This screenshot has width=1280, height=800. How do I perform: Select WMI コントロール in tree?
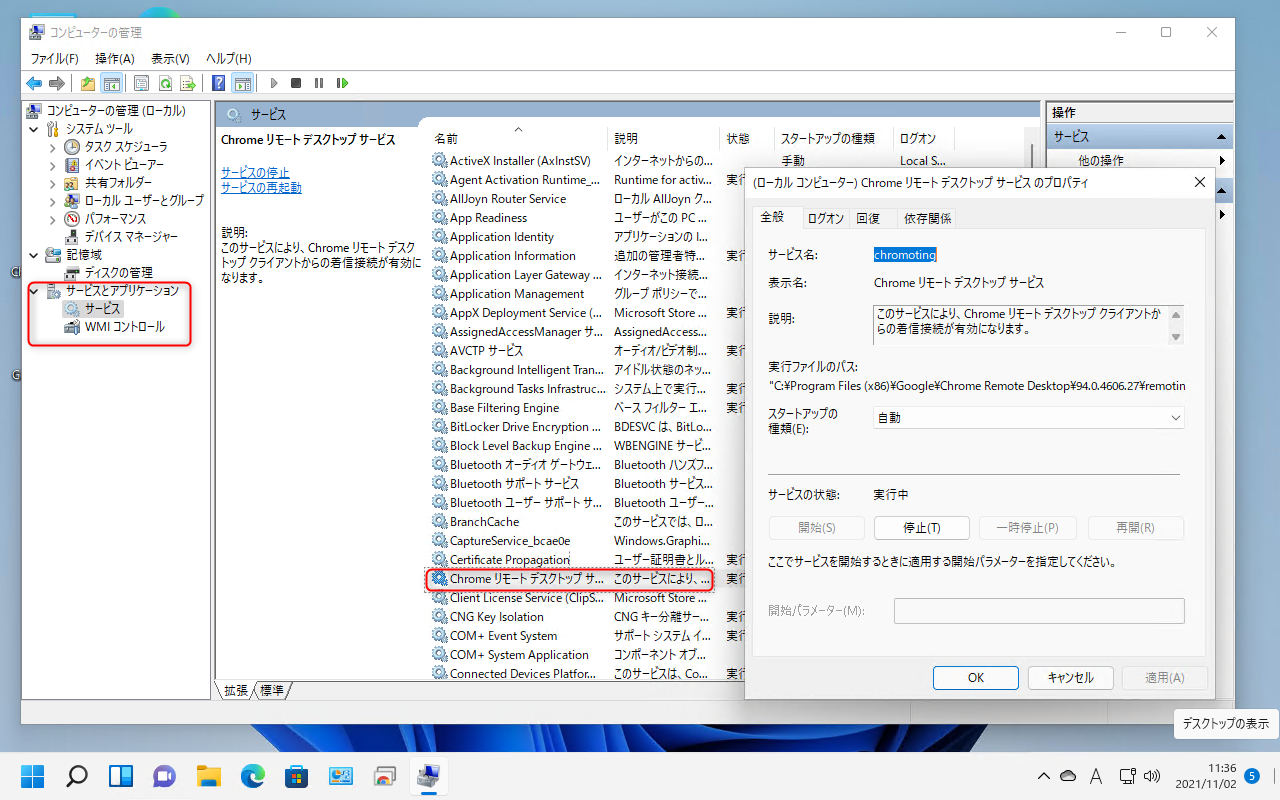coord(124,327)
